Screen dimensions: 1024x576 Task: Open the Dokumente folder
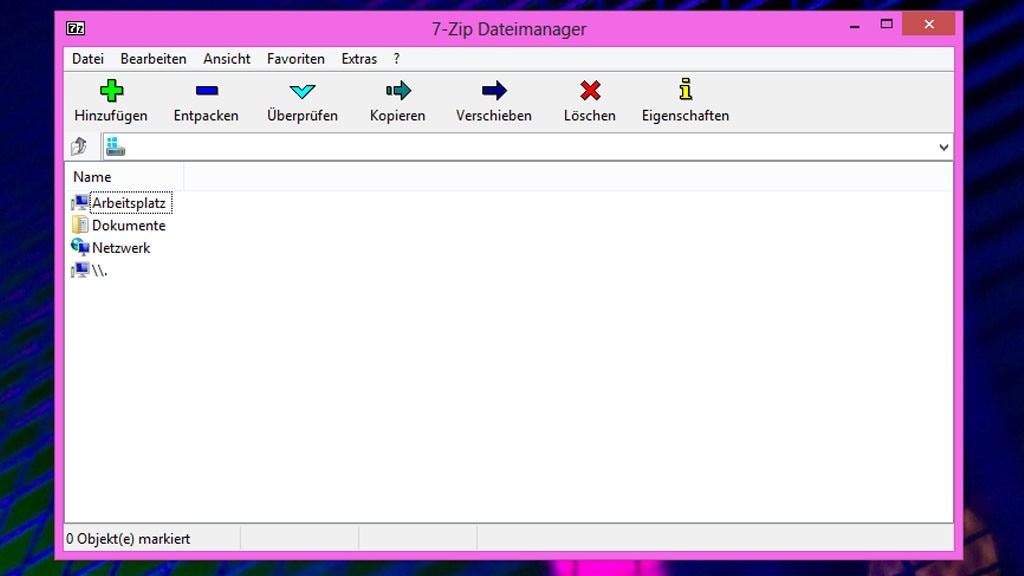point(128,225)
